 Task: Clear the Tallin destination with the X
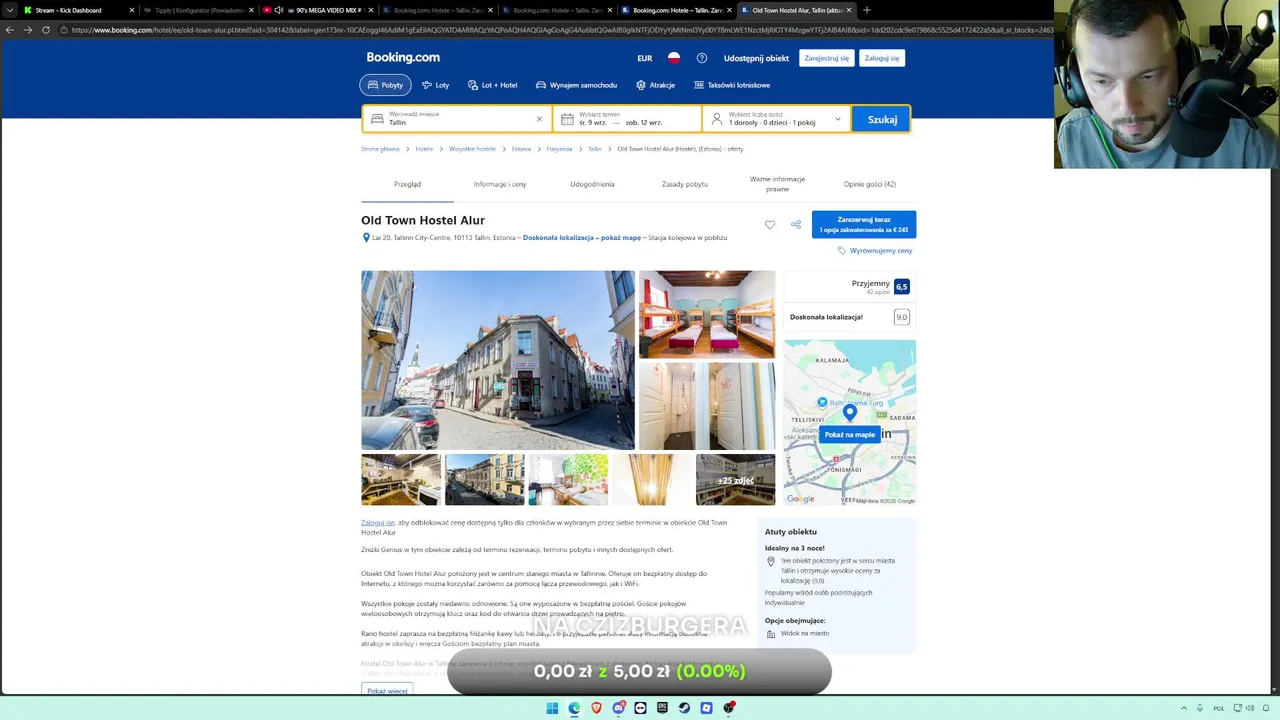539,119
